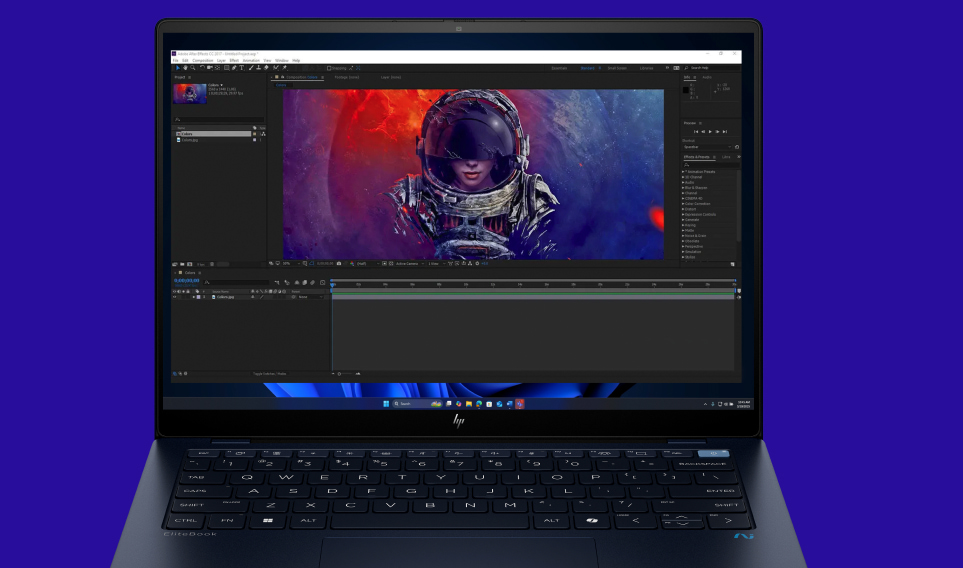Click the Small Screen workspace button
963x568 pixels.
pos(617,68)
